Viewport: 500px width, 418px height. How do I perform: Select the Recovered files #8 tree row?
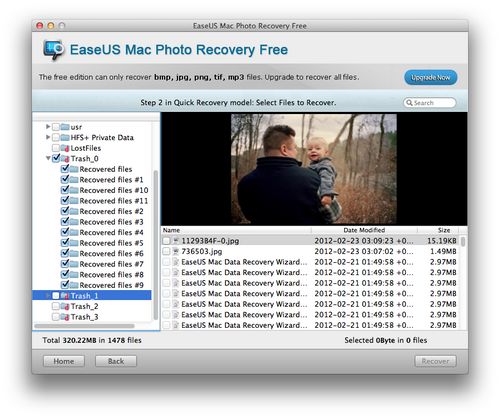tap(92, 275)
